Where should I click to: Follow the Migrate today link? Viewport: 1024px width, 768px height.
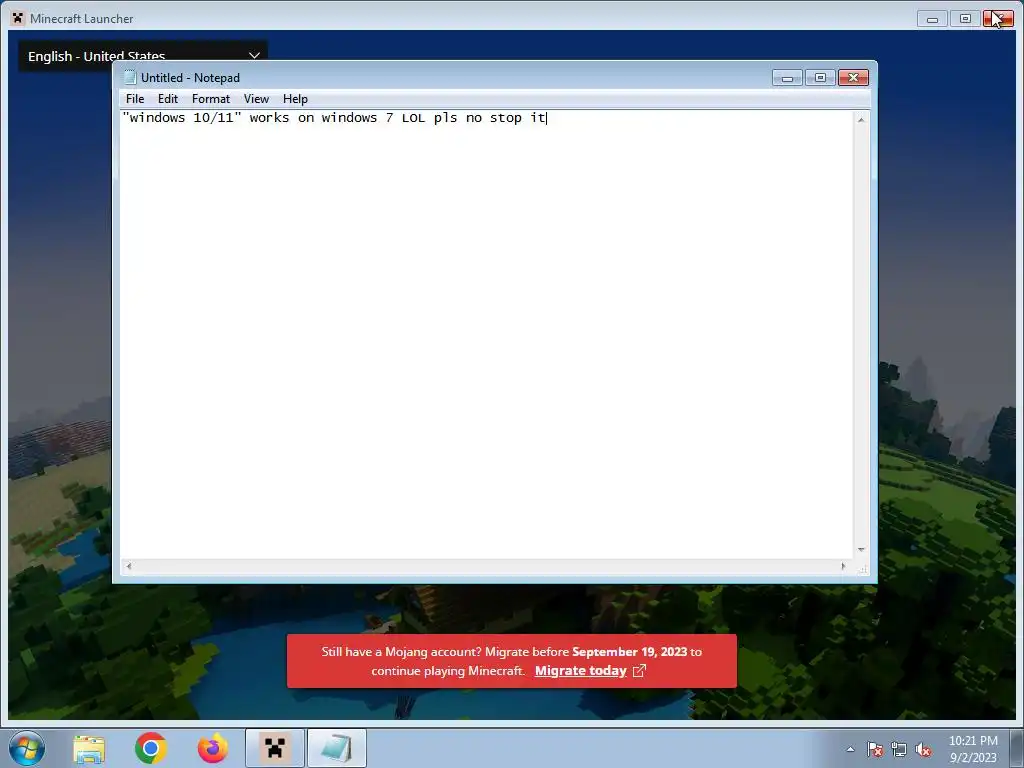pyautogui.click(x=581, y=671)
